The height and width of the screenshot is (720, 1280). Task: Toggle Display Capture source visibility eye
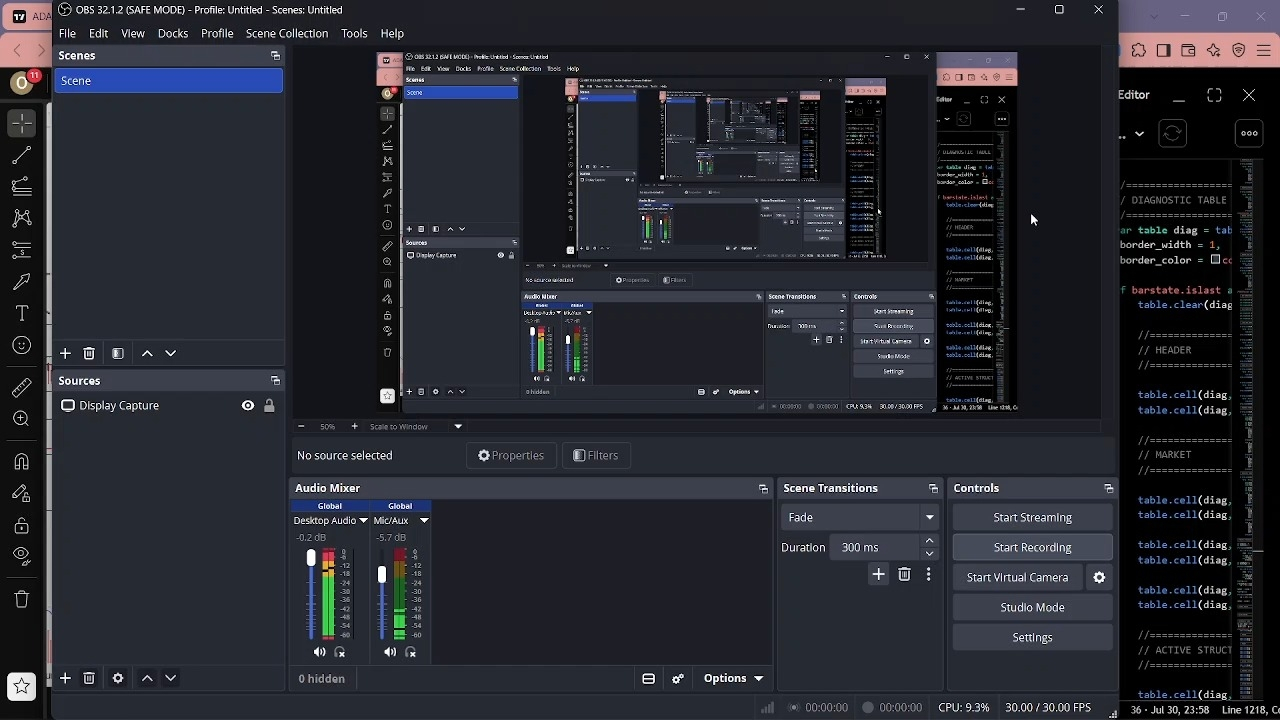[248, 405]
